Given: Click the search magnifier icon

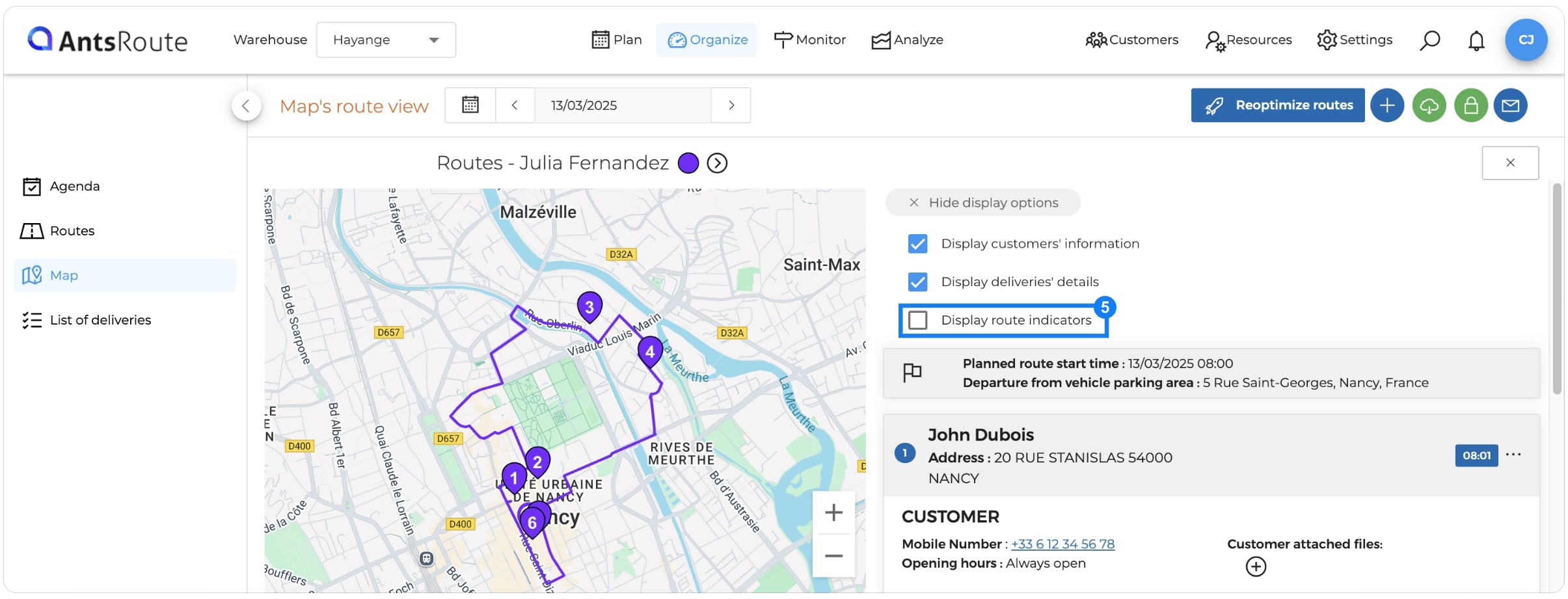Looking at the screenshot, I should 1429,40.
